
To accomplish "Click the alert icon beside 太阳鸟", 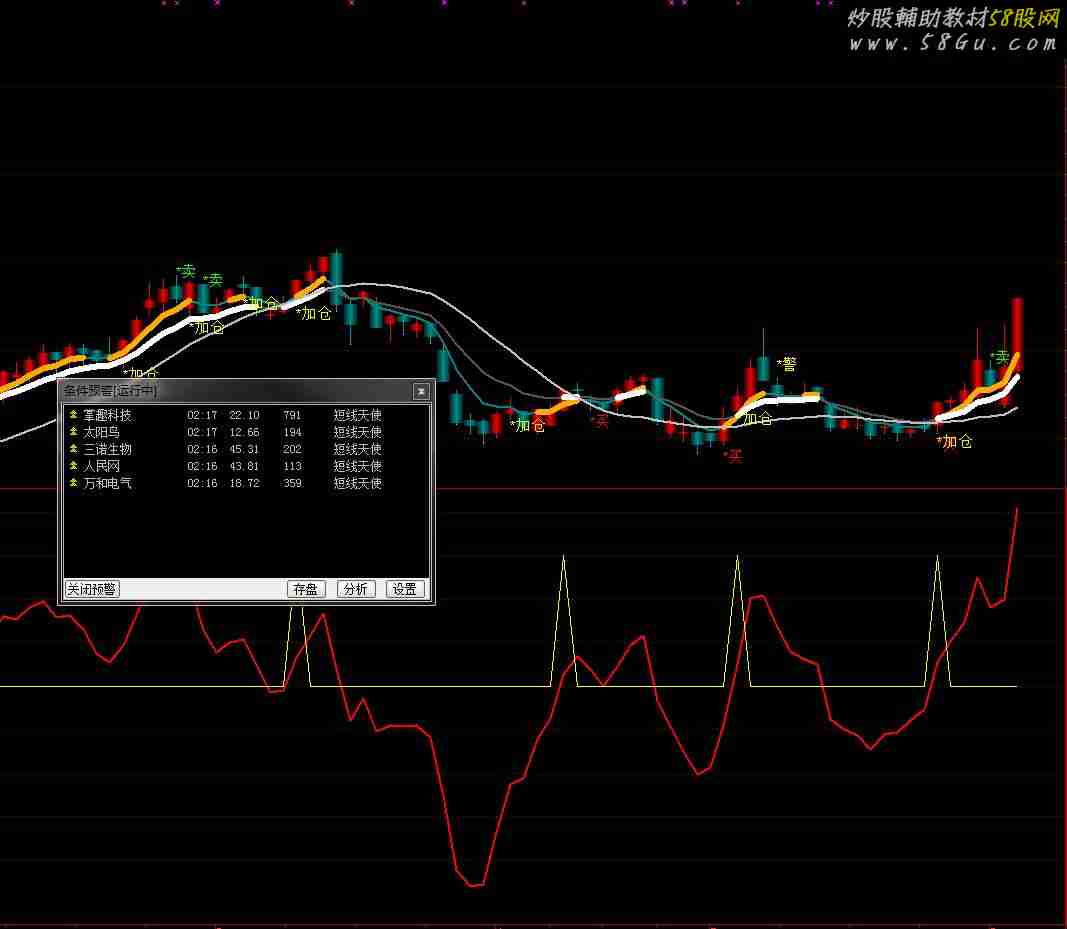I will [x=73, y=432].
